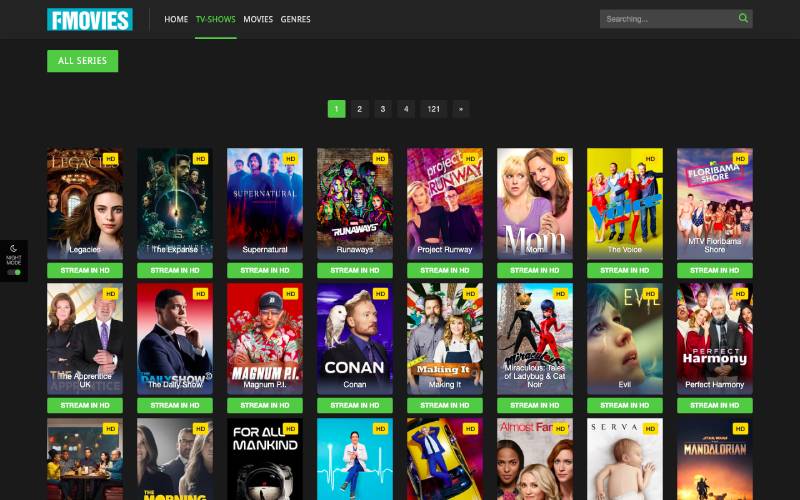This screenshot has width=800, height=500.
Task: Open the Conan poster
Action: [x=355, y=339]
